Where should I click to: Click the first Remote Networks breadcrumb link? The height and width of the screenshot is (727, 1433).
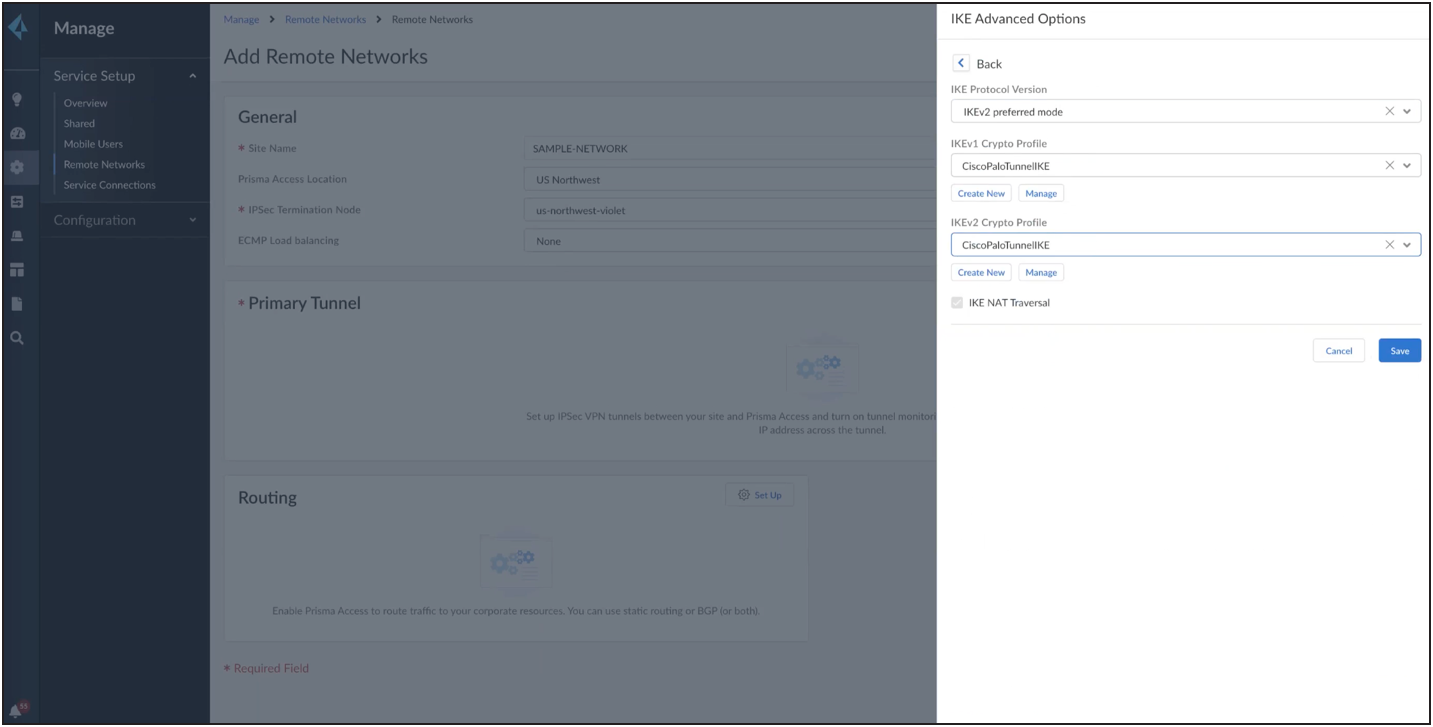coord(325,19)
